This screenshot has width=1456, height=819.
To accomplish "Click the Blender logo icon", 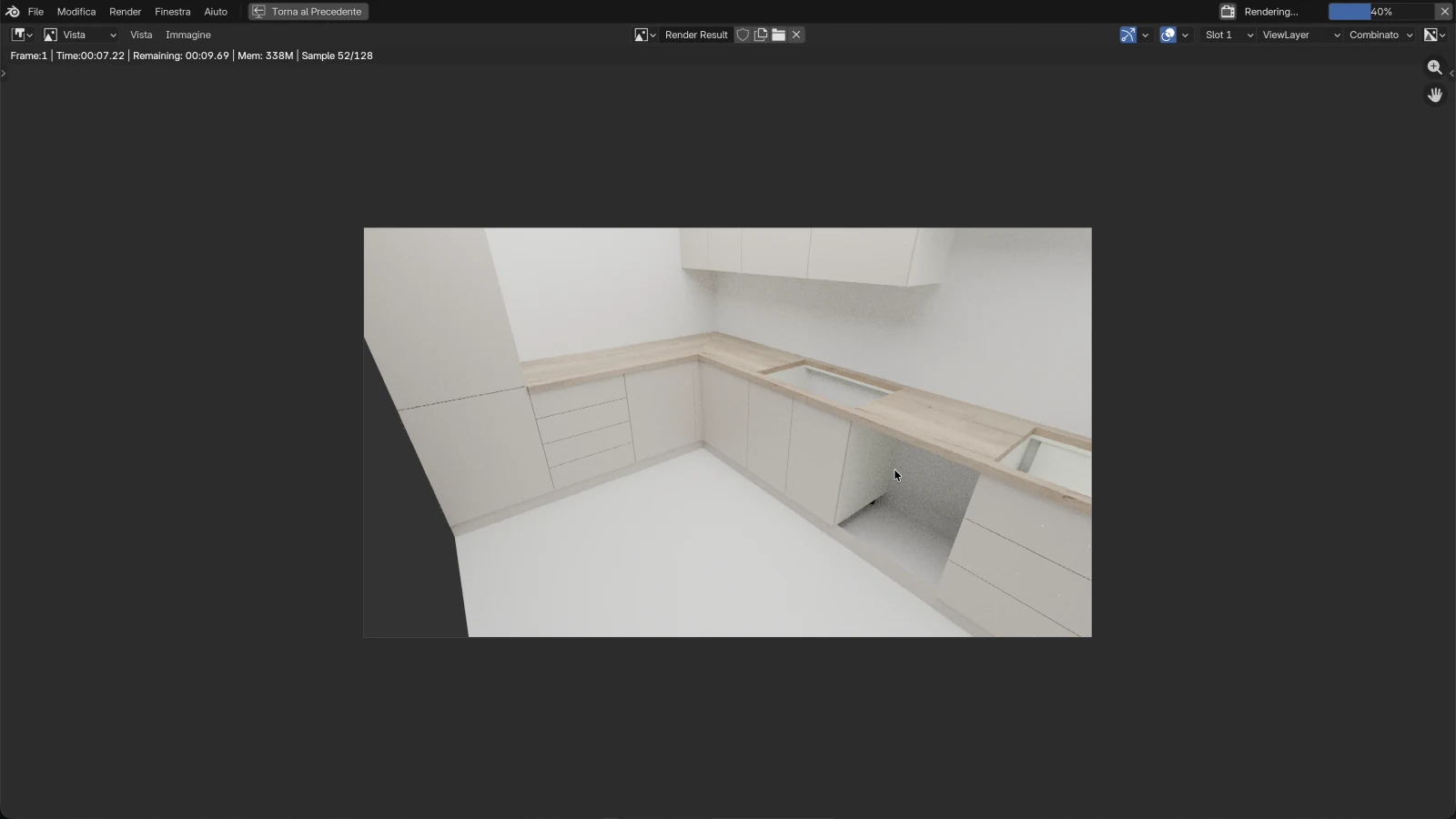I will (x=12, y=12).
